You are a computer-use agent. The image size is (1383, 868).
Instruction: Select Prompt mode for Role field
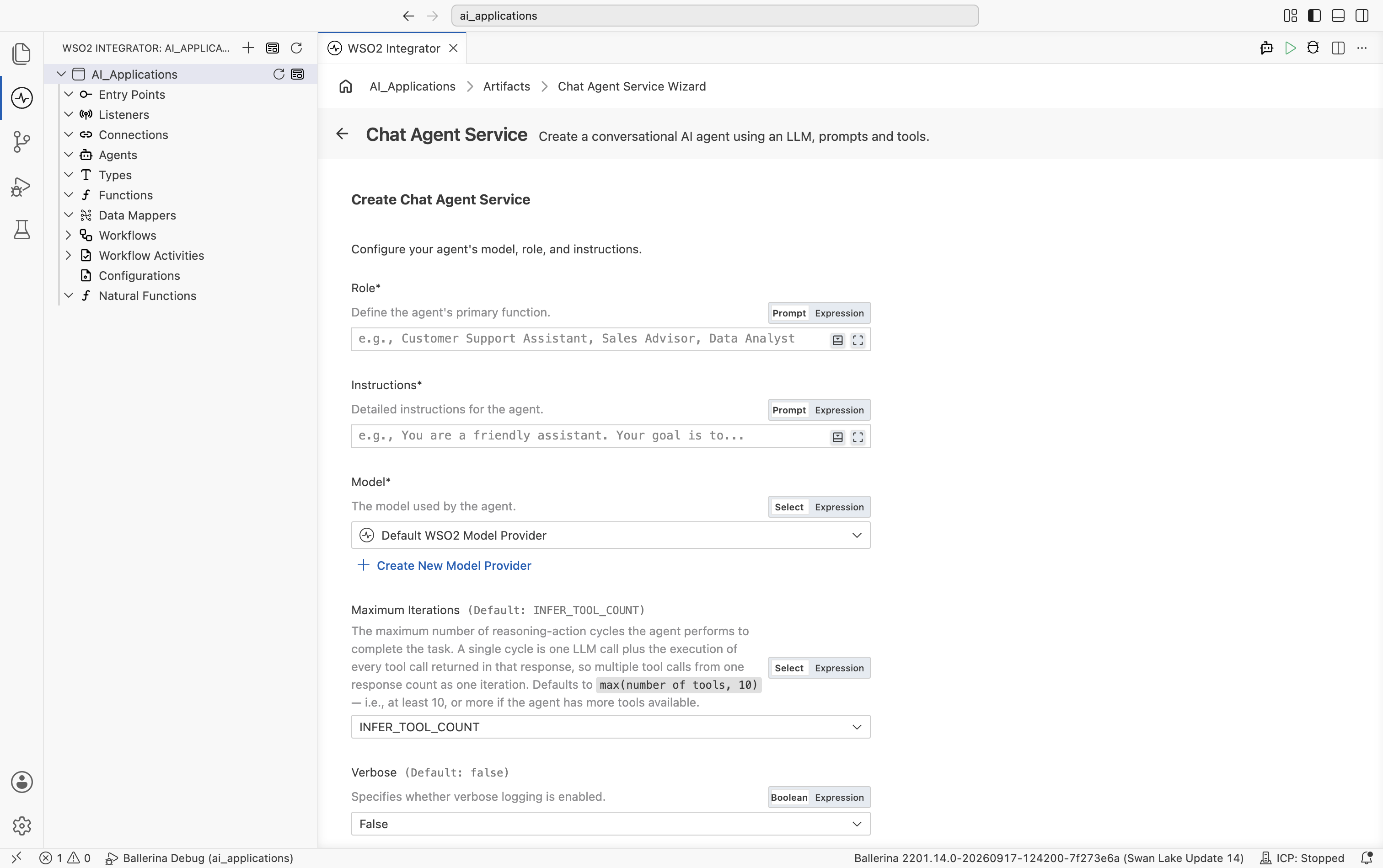789,313
